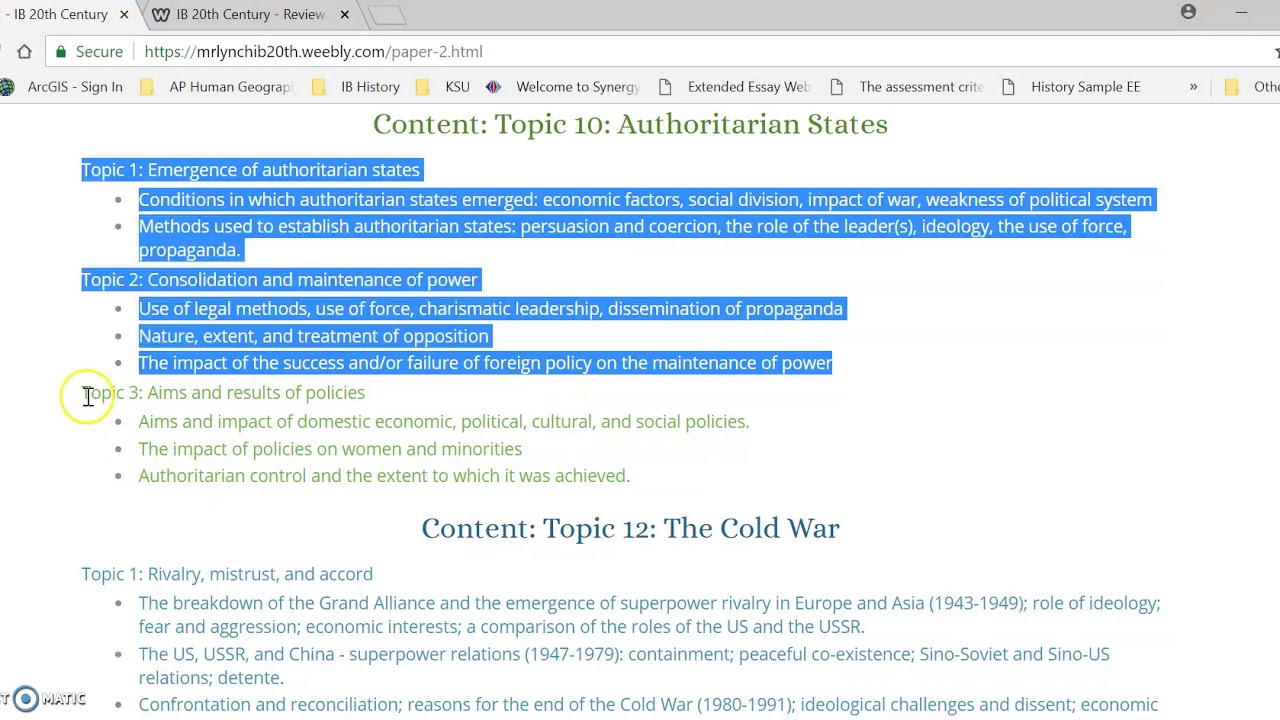Click Confrontation and reconciliation bullet
The height and width of the screenshot is (720, 1280).
[x=648, y=705]
